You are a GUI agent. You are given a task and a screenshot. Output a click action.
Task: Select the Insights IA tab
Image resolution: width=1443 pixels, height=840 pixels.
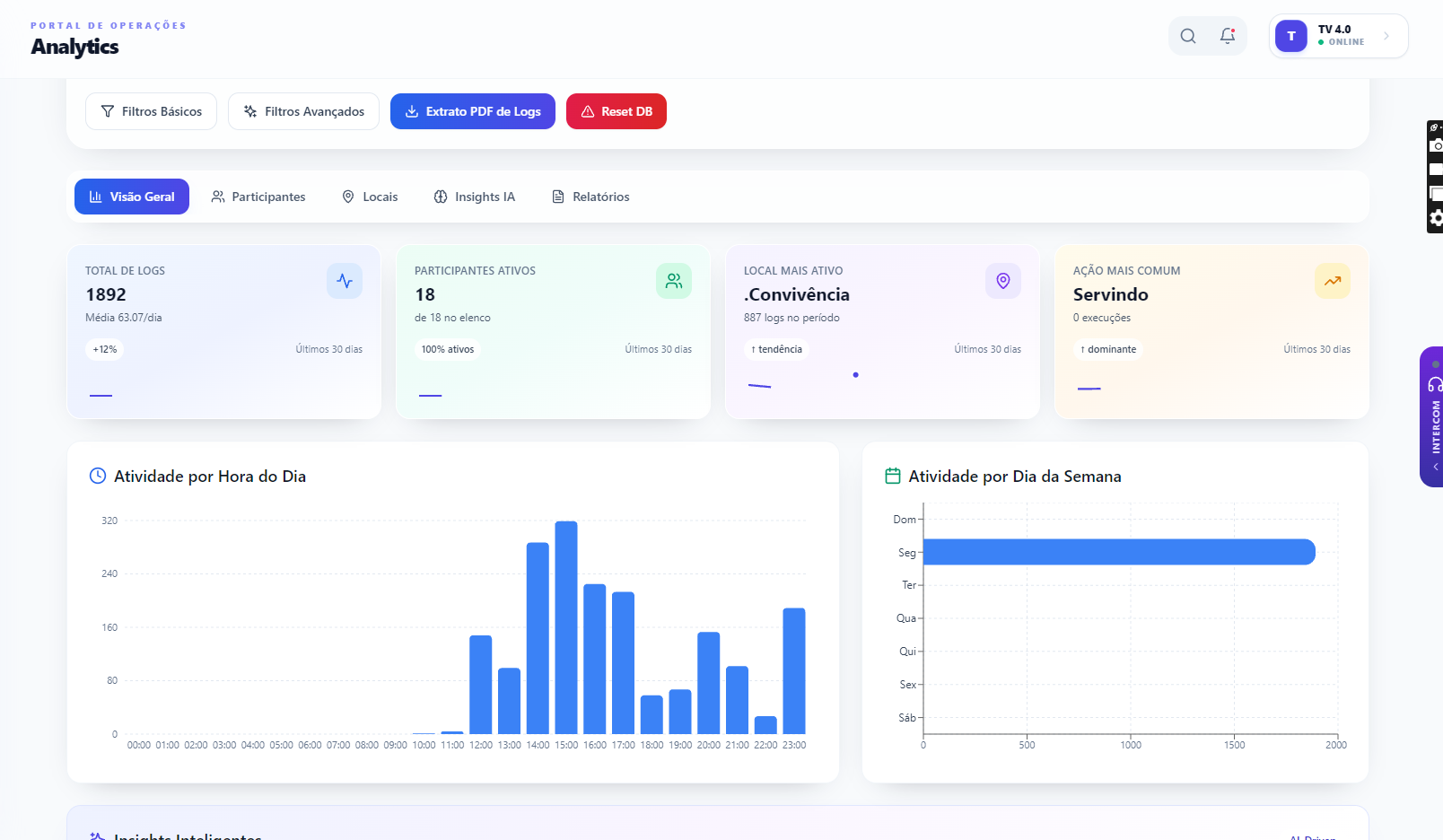click(475, 197)
